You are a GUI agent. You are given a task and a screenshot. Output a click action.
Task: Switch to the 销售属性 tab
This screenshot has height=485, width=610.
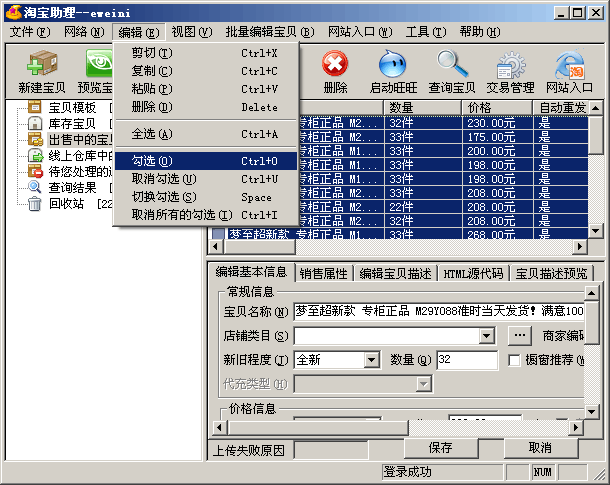[324, 274]
